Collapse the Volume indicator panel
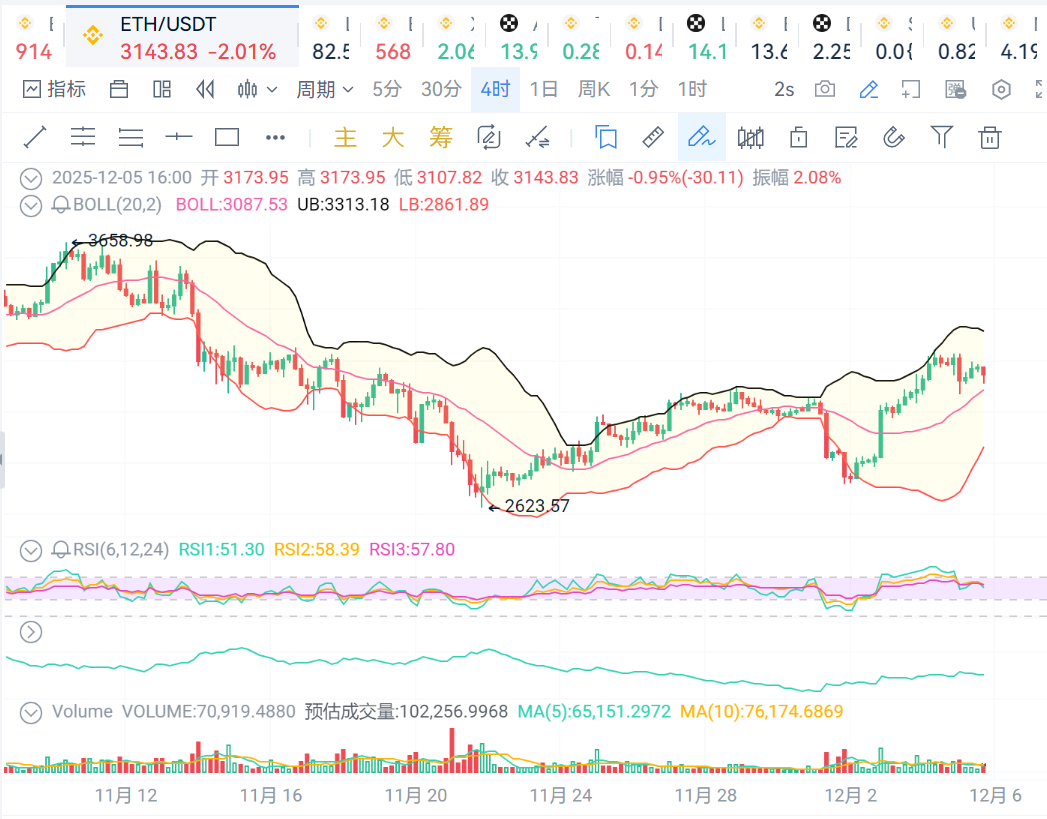Screen dimensions: 1047x819 tap(32, 712)
